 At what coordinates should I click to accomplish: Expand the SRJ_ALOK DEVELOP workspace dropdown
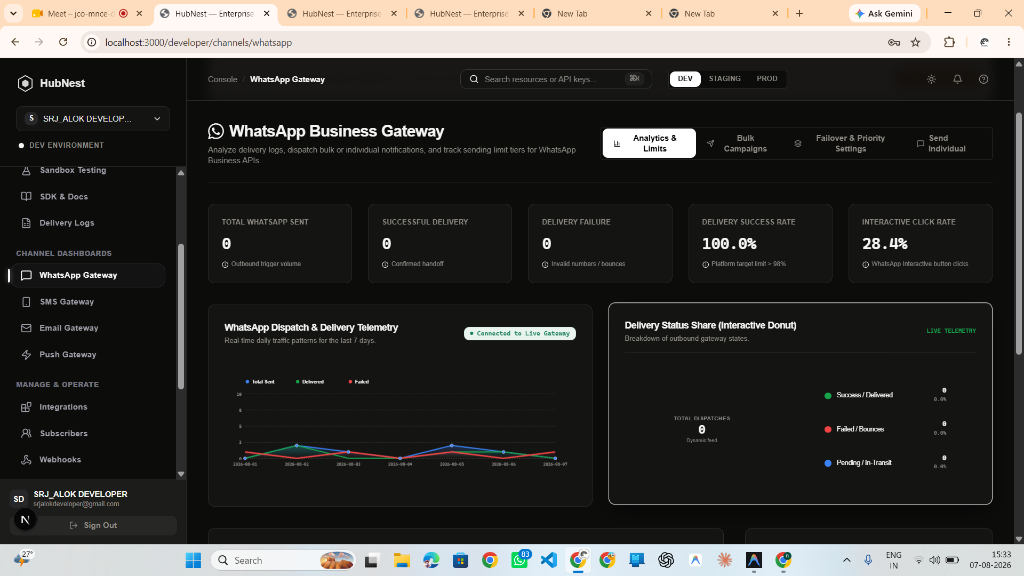pos(93,119)
